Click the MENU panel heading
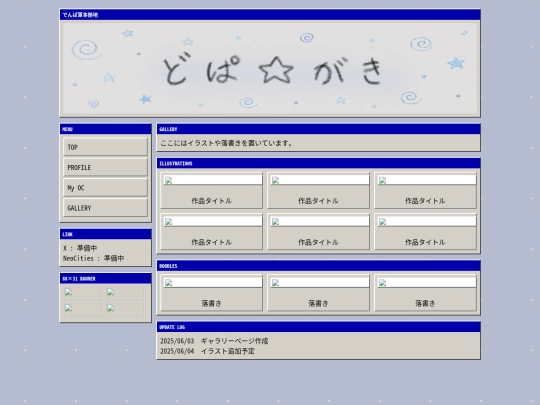Image resolution: width=540 pixels, height=405 pixels. point(68,129)
